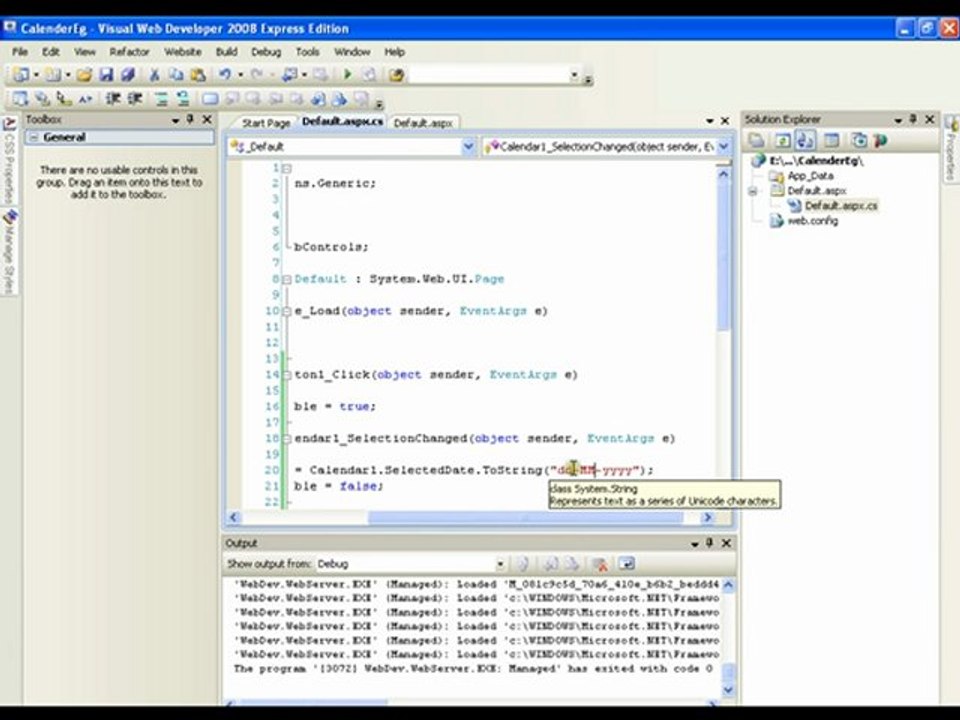Collapse the General group in Toolbox
Image resolution: width=960 pixels, height=720 pixels.
click(x=34, y=137)
